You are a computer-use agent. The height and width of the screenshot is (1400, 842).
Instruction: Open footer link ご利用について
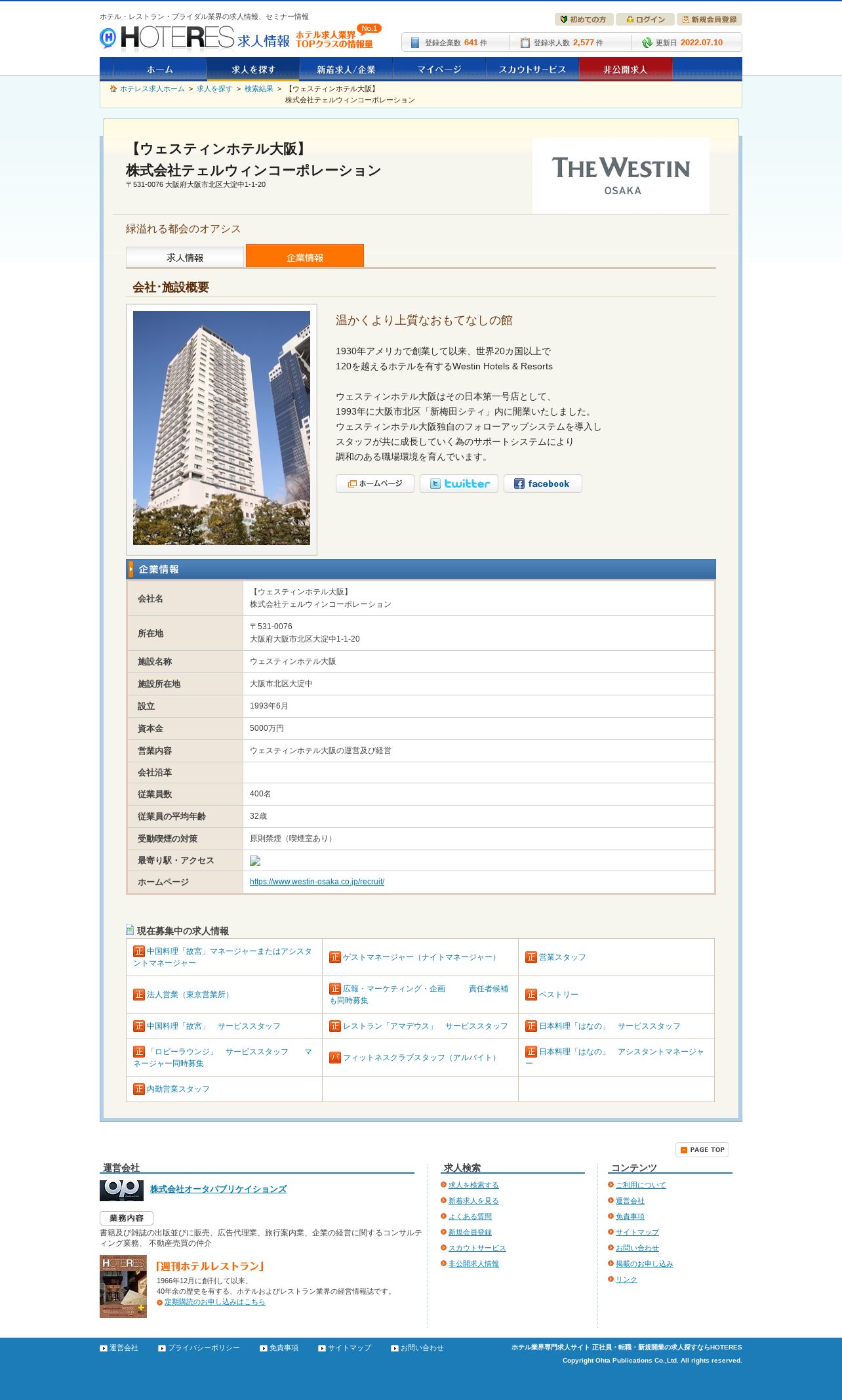pyautogui.click(x=641, y=1185)
